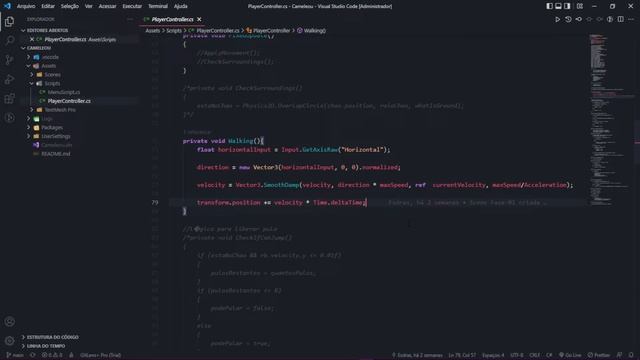Viewport: 640px width, 360px height.
Task: Click the Assets breadcrumb segment
Action: point(153,31)
